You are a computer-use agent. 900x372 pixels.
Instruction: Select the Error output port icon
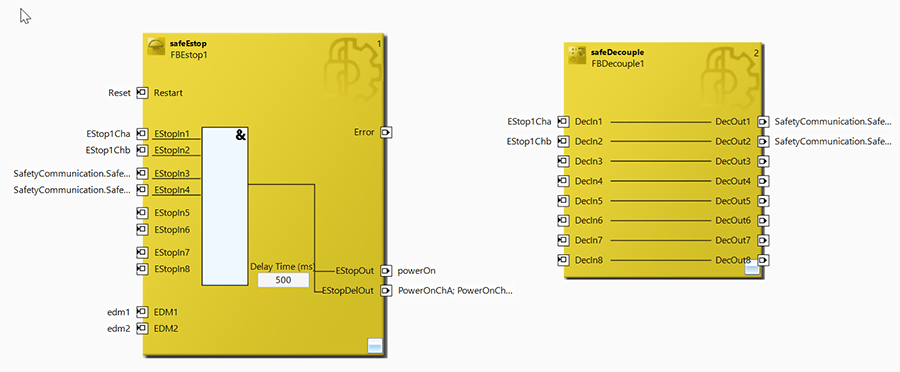tap(387, 133)
